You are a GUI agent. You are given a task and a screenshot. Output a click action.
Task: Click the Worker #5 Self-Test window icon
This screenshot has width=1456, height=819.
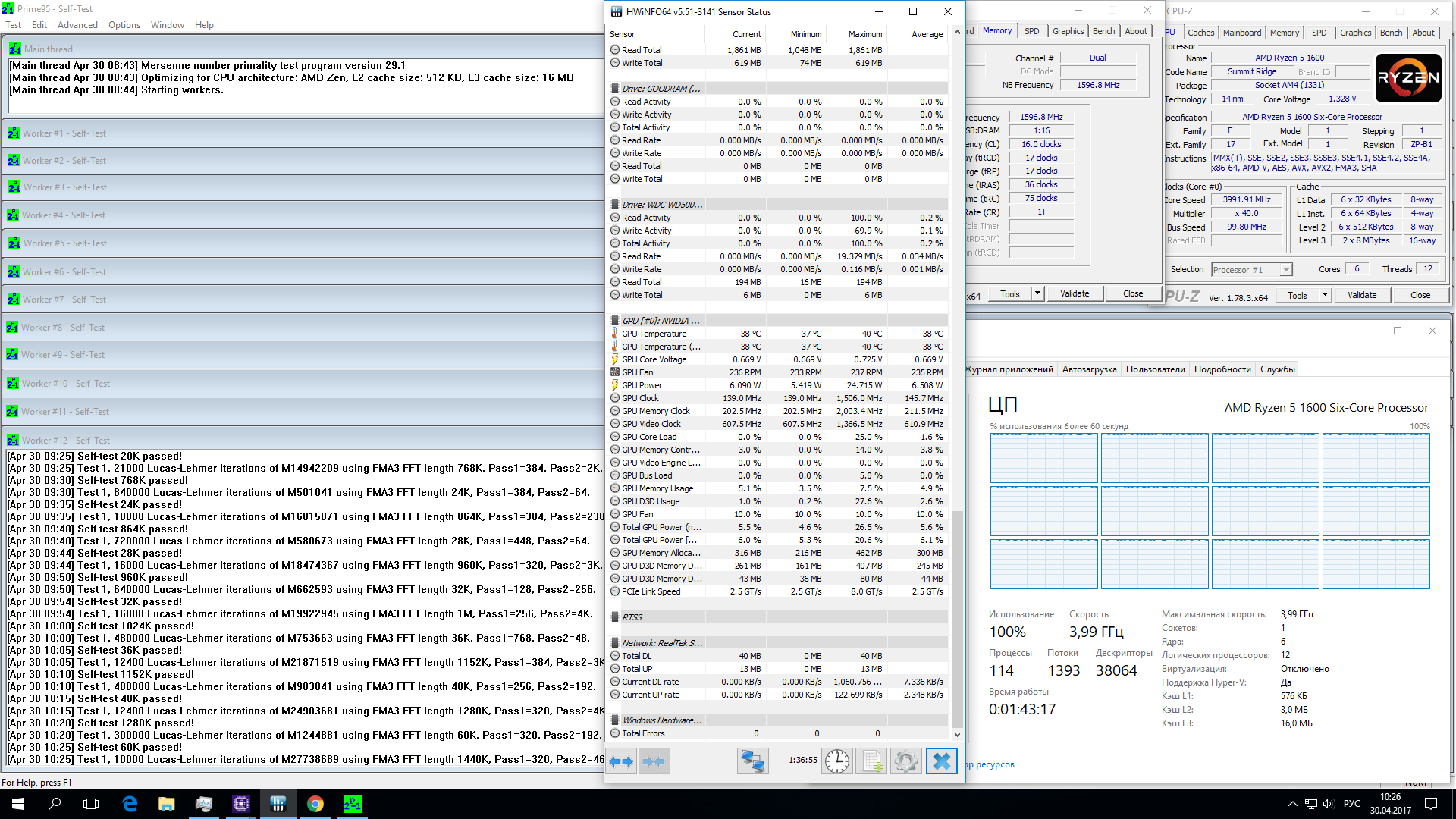[x=14, y=243]
